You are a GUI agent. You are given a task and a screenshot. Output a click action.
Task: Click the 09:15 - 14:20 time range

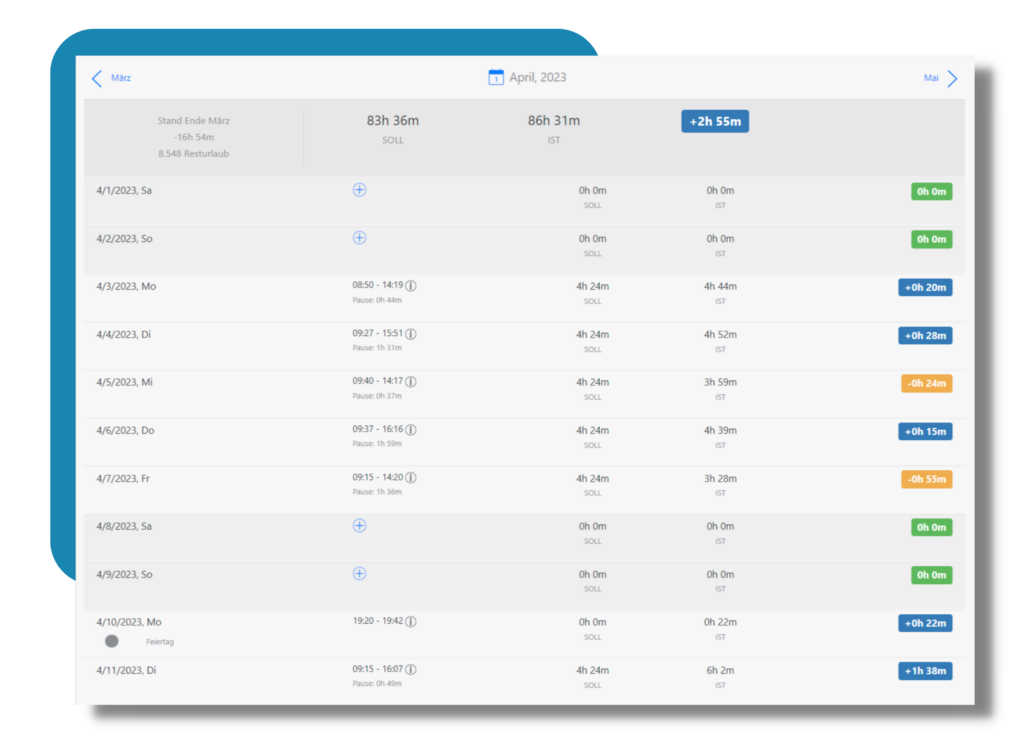click(378, 477)
